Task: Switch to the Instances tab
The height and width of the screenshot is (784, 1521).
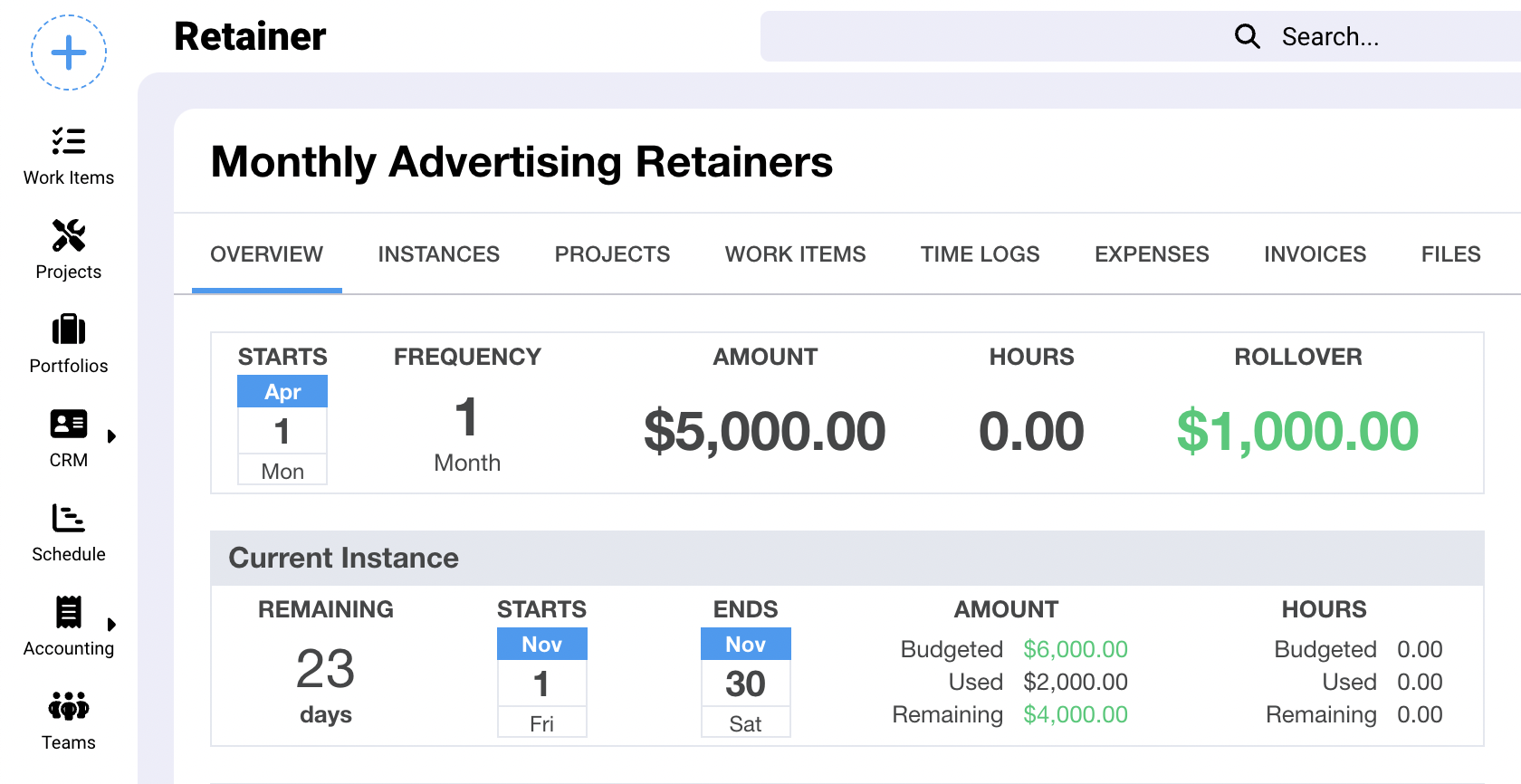Action: click(438, 254)
